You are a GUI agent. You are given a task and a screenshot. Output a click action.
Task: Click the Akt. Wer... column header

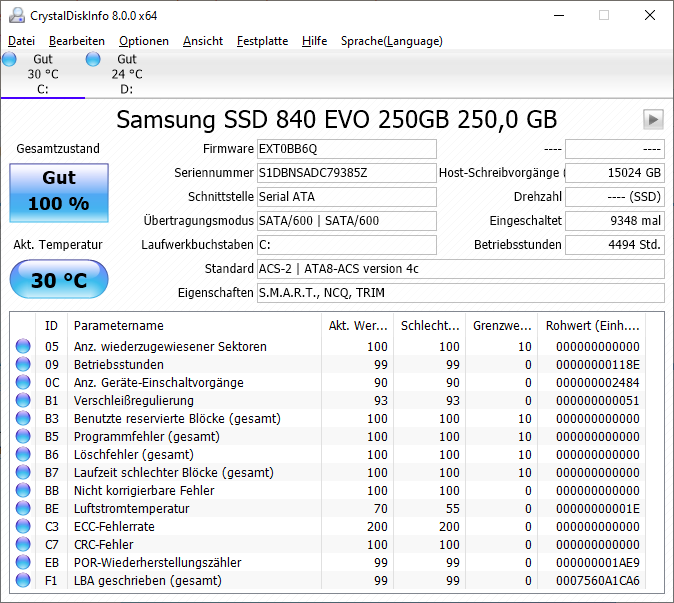tap(358, 326)
